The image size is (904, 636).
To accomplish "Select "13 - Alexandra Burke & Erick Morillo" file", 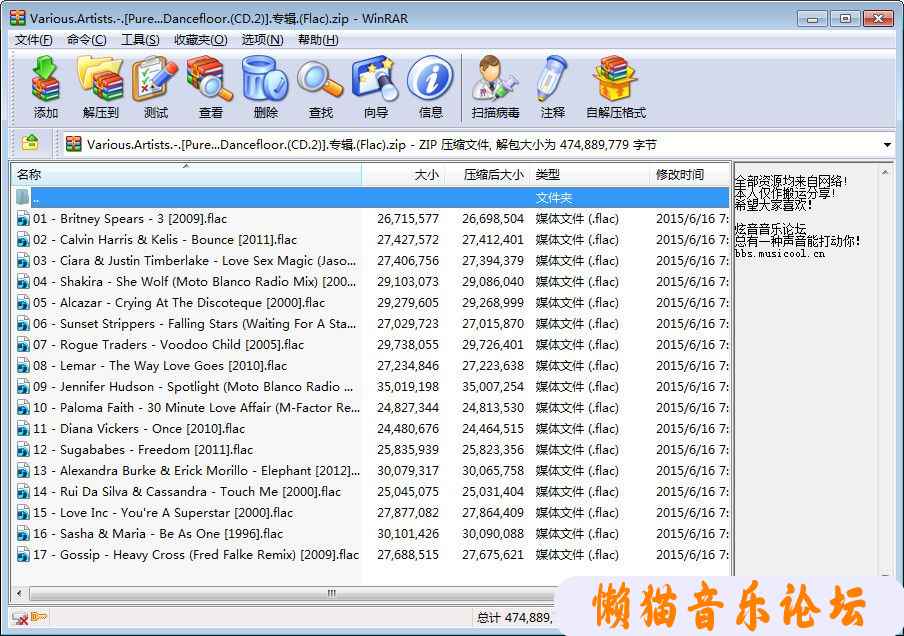I will coord(196,471).
